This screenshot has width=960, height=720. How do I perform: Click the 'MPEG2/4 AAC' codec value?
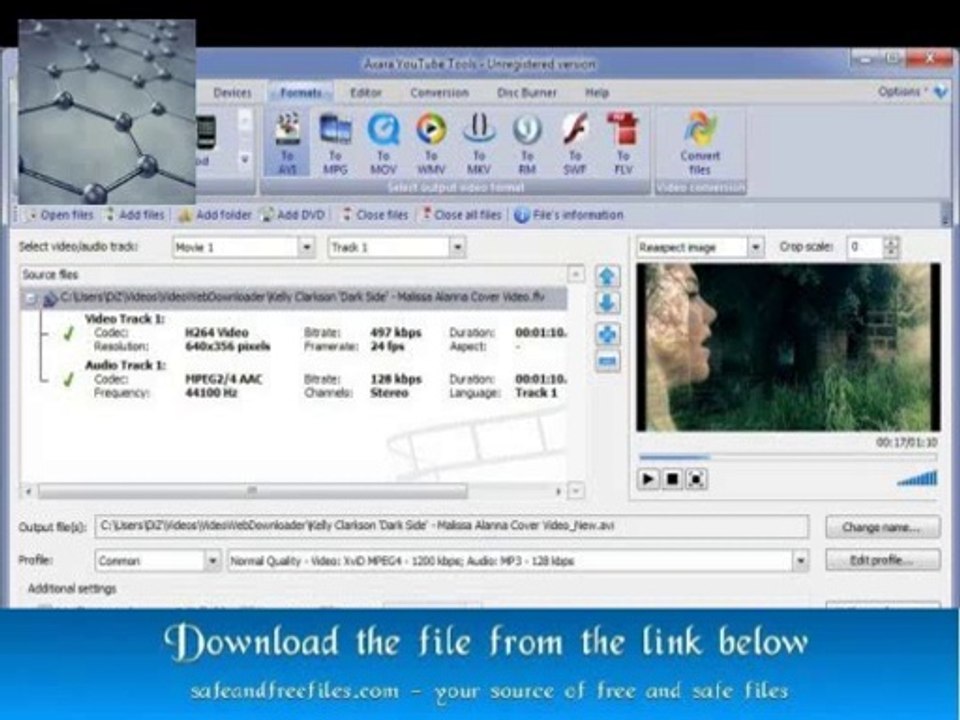coord(223,380)
